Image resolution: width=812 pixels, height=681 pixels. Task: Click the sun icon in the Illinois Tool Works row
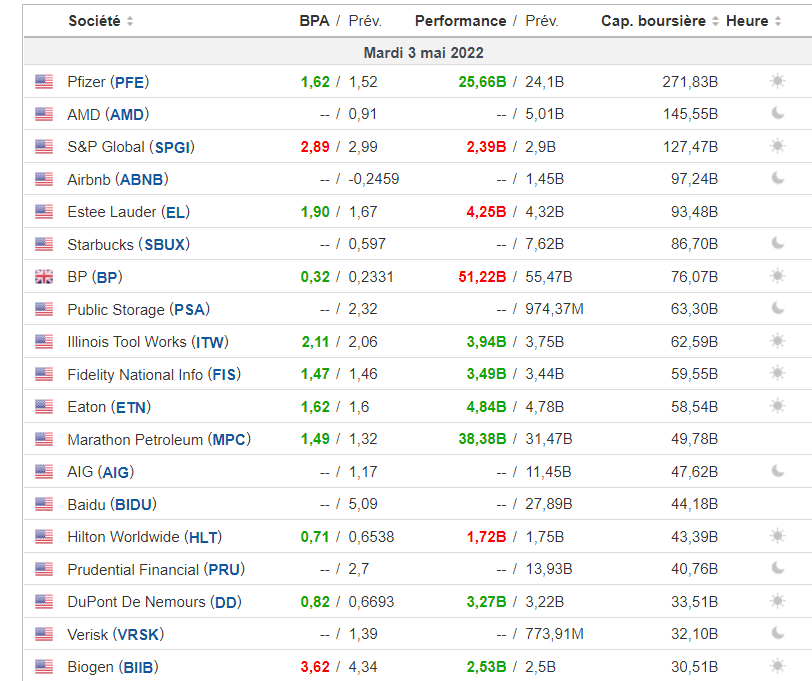tap(777, 341)
